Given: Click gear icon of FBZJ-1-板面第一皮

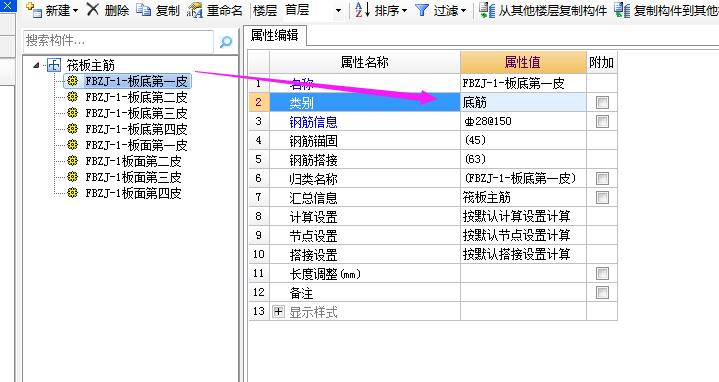Looking at the screenshot, I should 72,145.
